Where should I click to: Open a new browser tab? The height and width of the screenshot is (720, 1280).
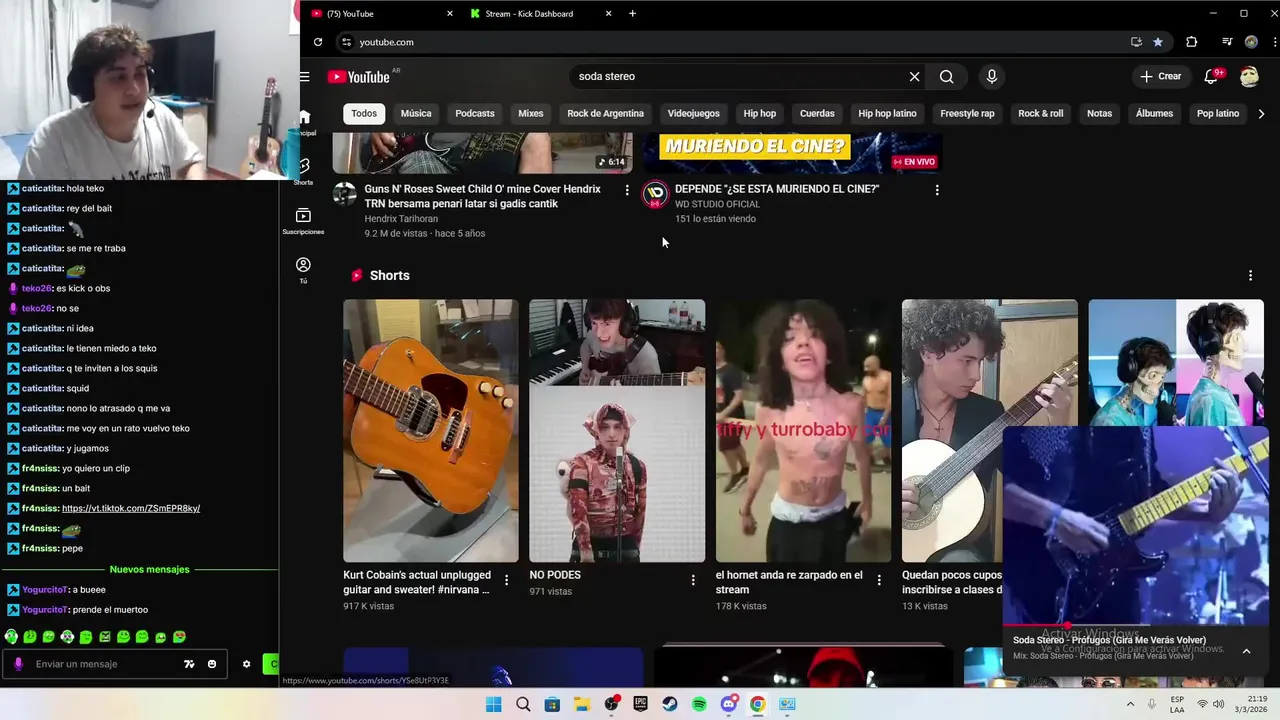(x=632, y=14)
